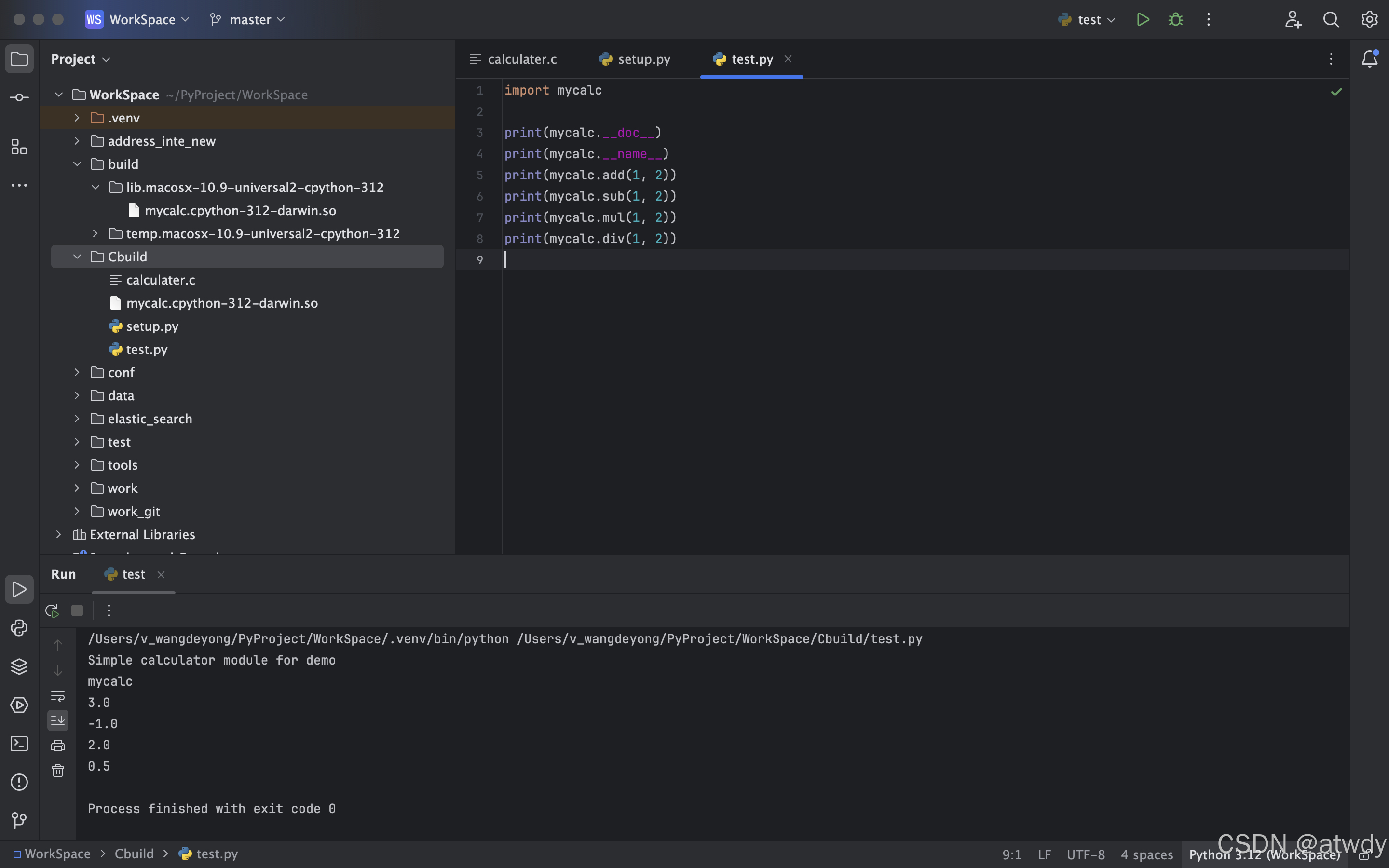Viewport: 1389px width, 868px height.
Task: Open the master branch dropdown
Action: [247, 19]
